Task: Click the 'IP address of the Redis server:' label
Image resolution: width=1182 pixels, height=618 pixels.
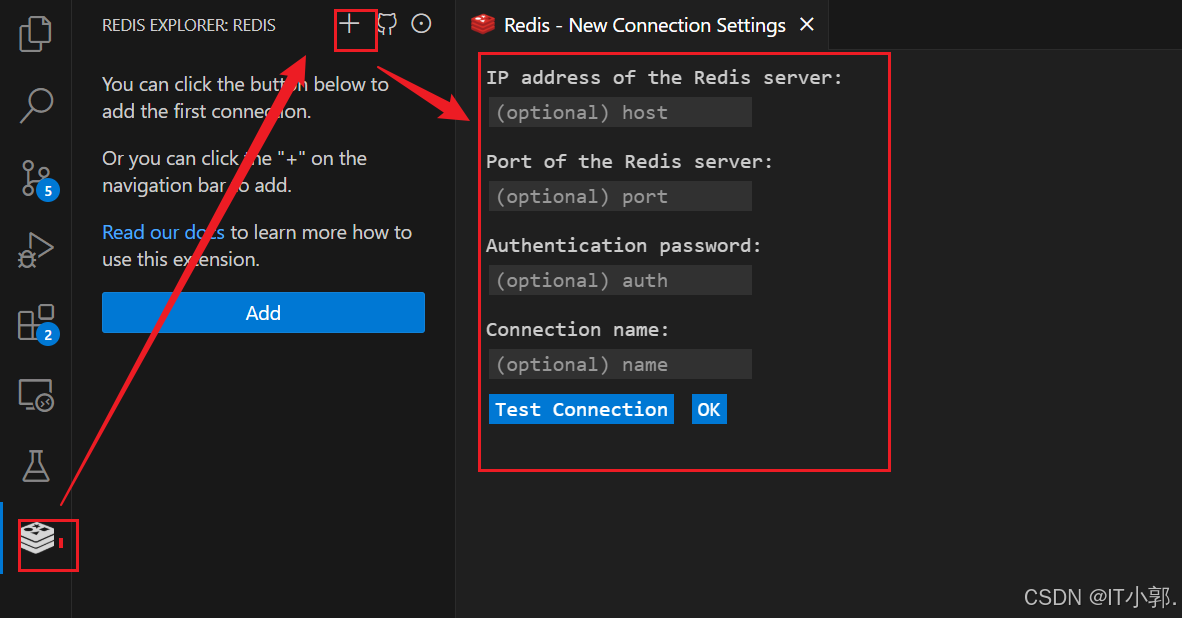Action: [x=664, y=78]
